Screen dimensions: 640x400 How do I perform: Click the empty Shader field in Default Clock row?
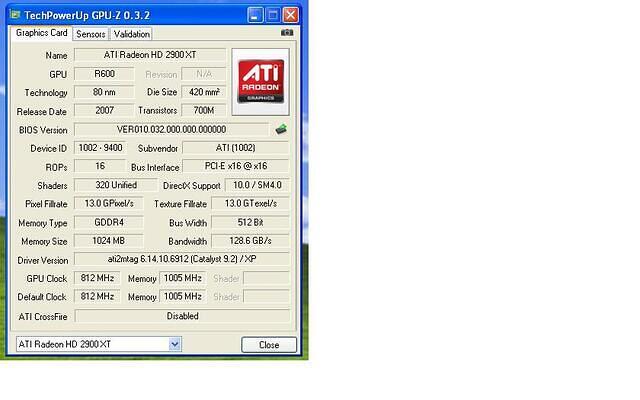(x=266, y=296)
